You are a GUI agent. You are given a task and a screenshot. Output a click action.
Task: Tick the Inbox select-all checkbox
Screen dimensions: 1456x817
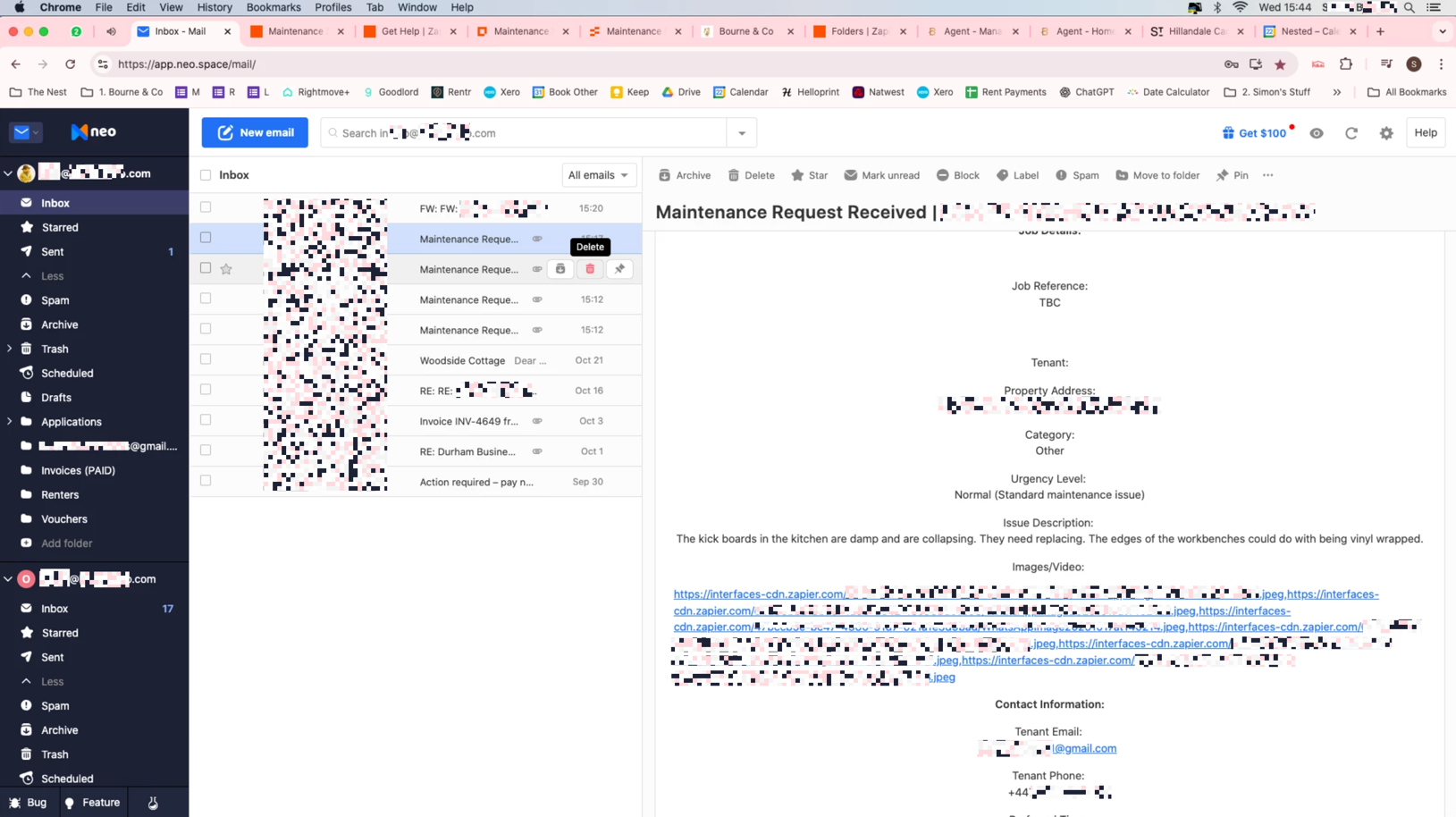[206, 175]
